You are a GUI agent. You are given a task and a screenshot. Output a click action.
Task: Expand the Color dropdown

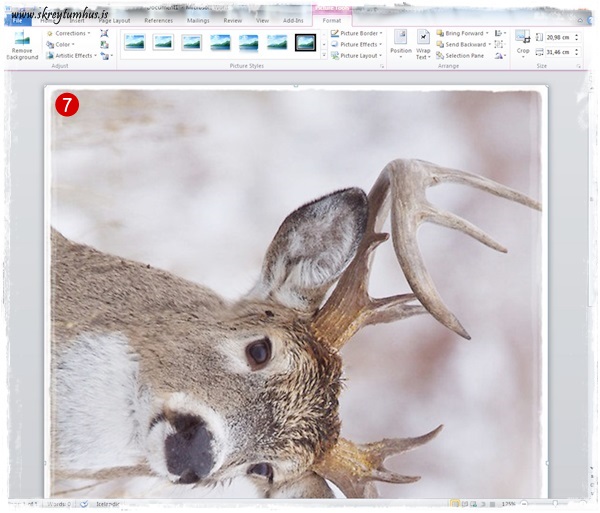pos(62,44)
